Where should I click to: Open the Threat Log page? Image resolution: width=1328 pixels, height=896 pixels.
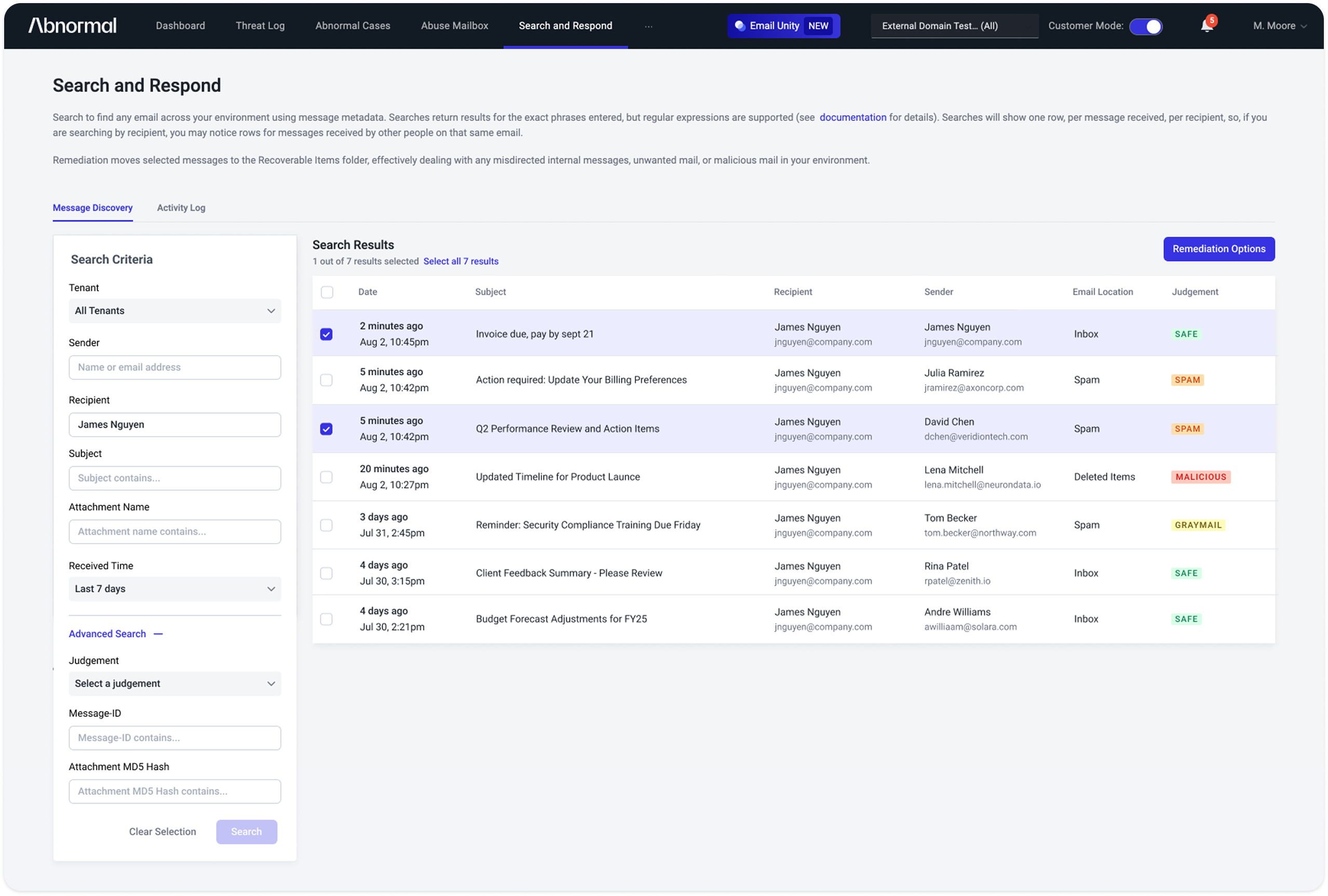click(x=260, y=26)
